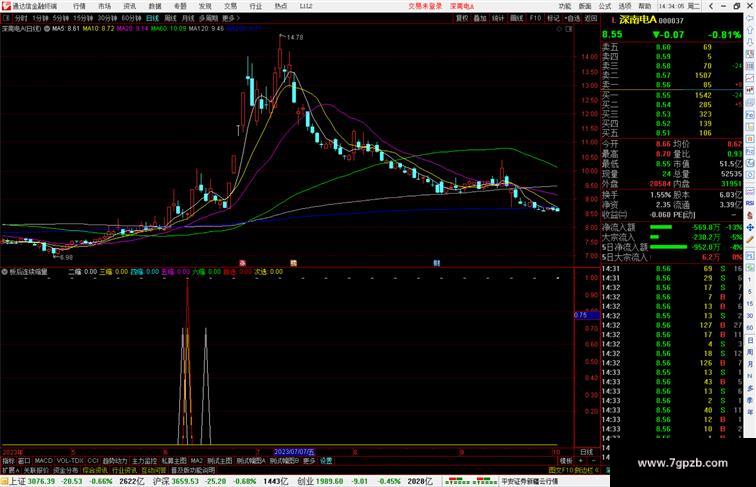Viewport: 756px width, 487px height.
Task: Switch sub-chart indicator to MACD
Action: 43,461
